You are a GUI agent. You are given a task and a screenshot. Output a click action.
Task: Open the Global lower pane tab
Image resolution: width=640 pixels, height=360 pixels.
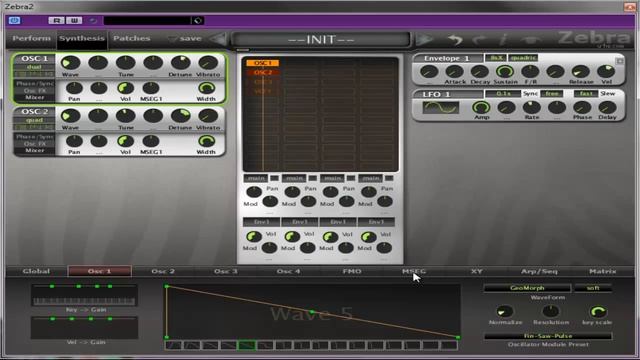point(36,271)
